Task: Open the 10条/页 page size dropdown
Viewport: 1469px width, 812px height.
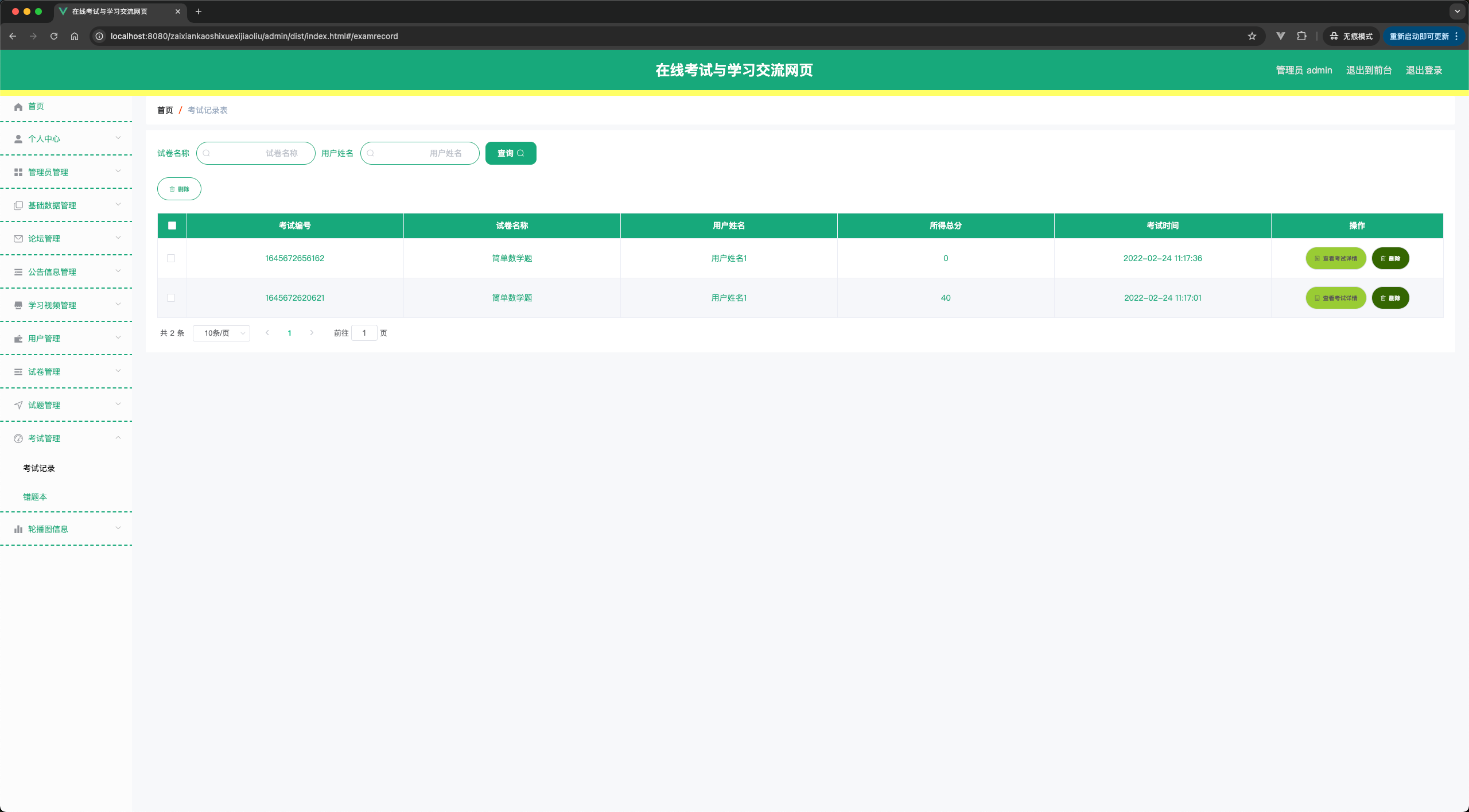Action: [x=221, y=333]
